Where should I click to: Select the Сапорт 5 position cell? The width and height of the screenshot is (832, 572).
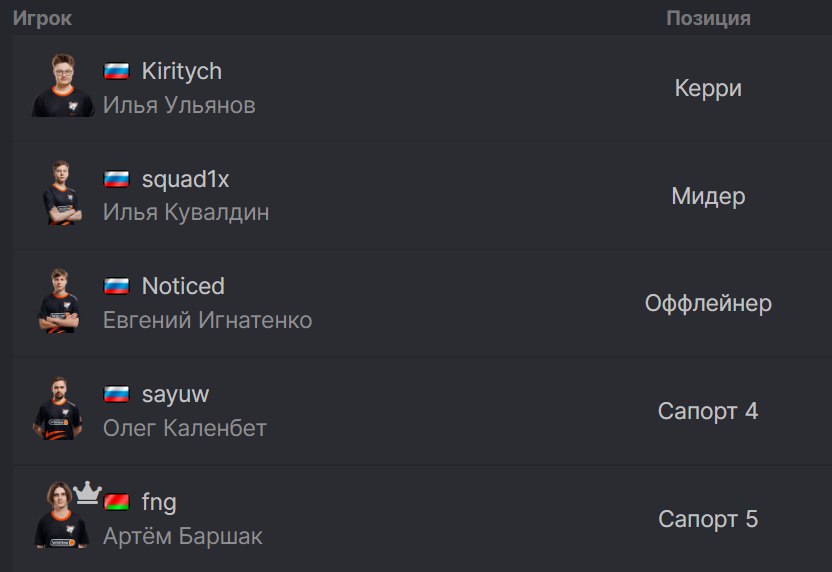click(x=708, y=519)
